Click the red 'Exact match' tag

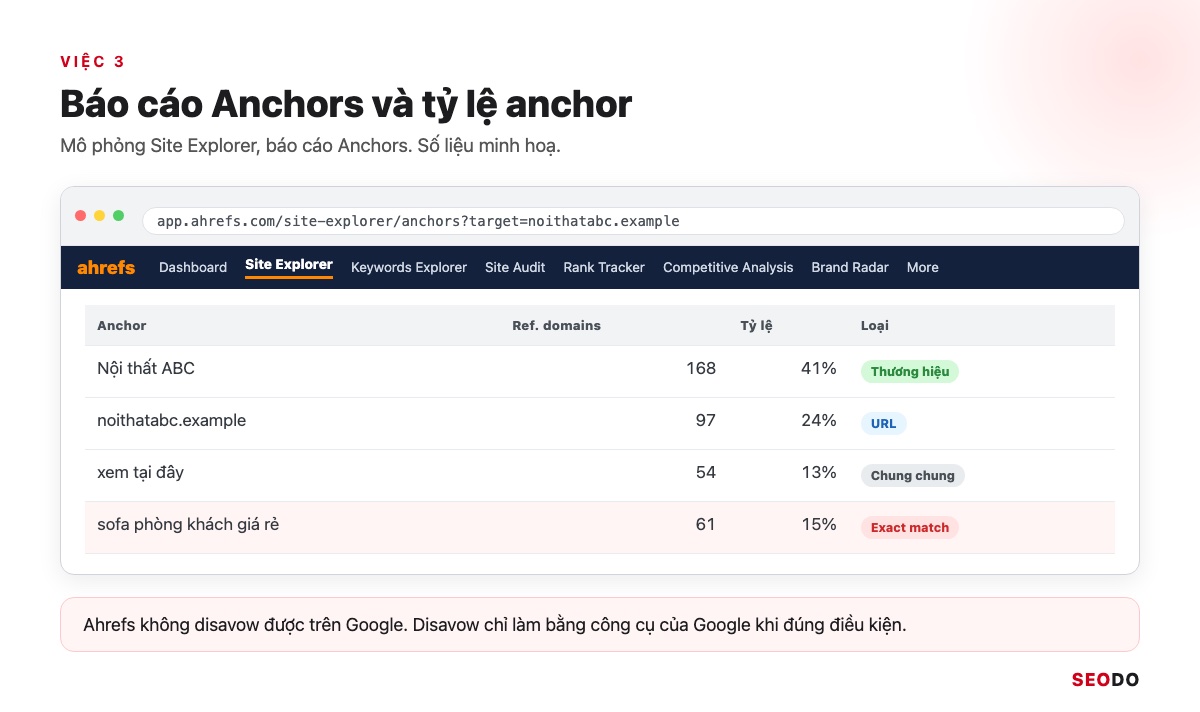pos(910,527)
